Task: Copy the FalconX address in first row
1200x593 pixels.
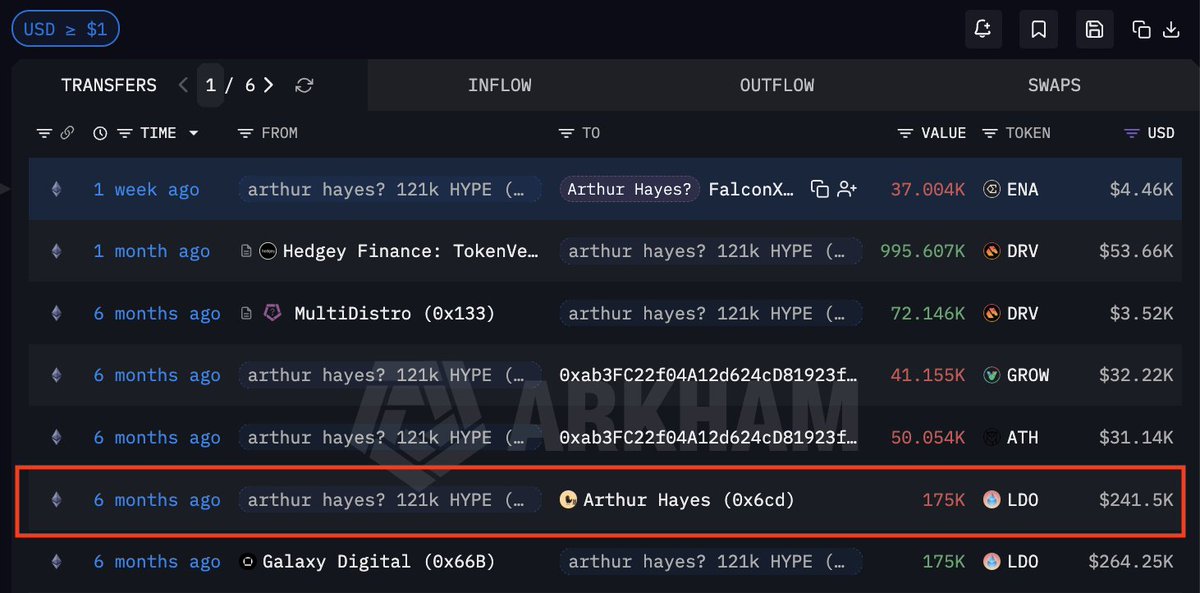Action: pos(820,189)
